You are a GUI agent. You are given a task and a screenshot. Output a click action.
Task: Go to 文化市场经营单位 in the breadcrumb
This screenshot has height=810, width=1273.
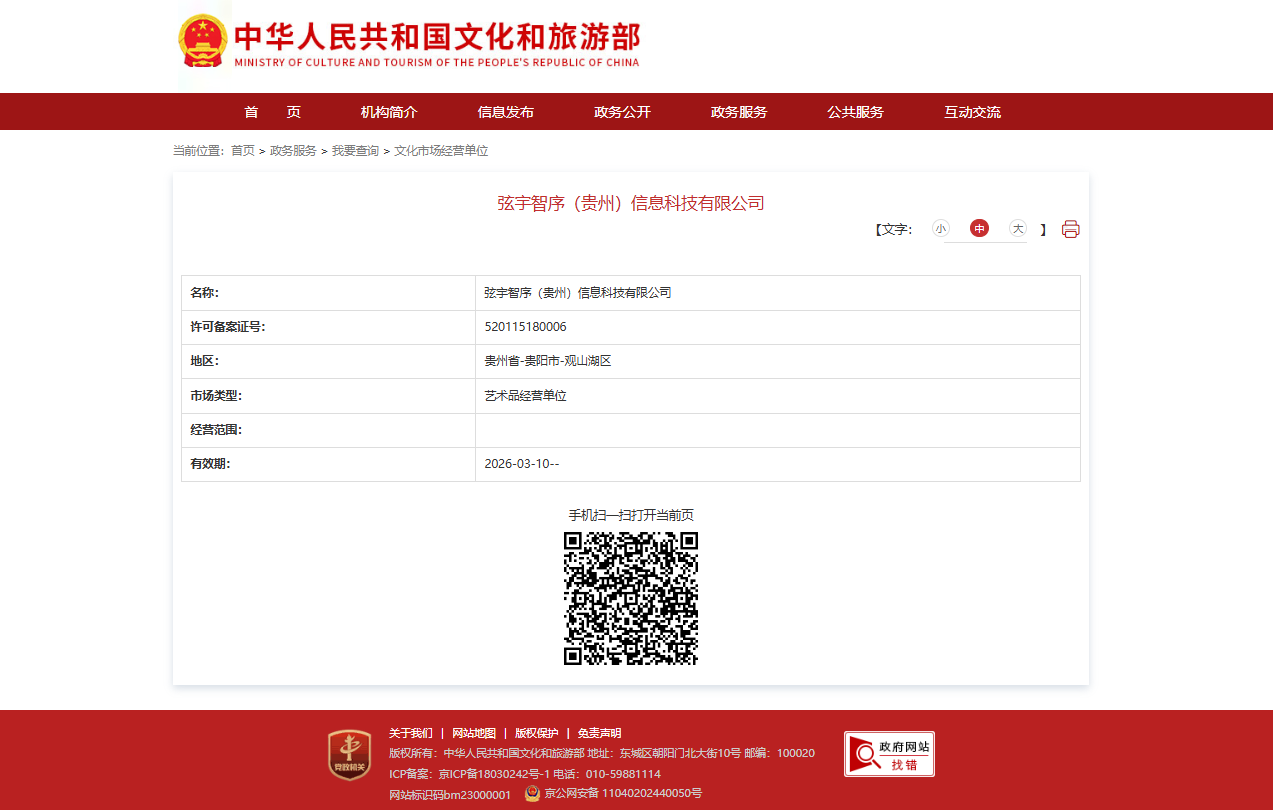tap(441, 151)
